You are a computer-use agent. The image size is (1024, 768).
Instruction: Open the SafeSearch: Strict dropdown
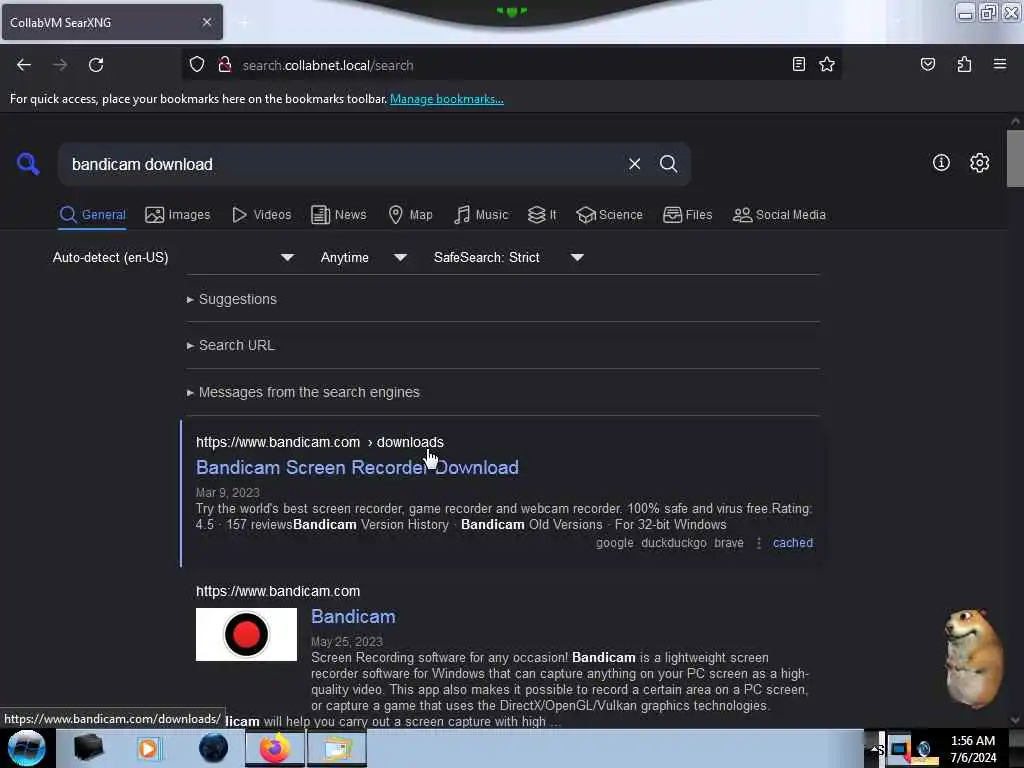(509, 257)
